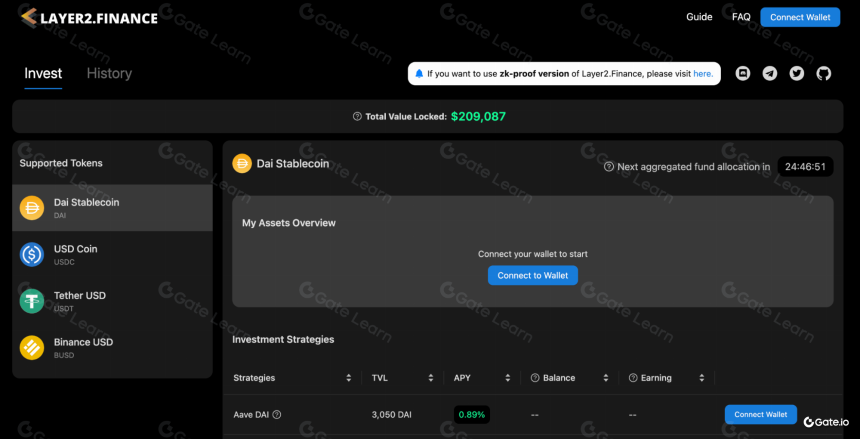860x439 pixels.
Task: Click the BUSD coin icon
Action: tap(32, 348)
